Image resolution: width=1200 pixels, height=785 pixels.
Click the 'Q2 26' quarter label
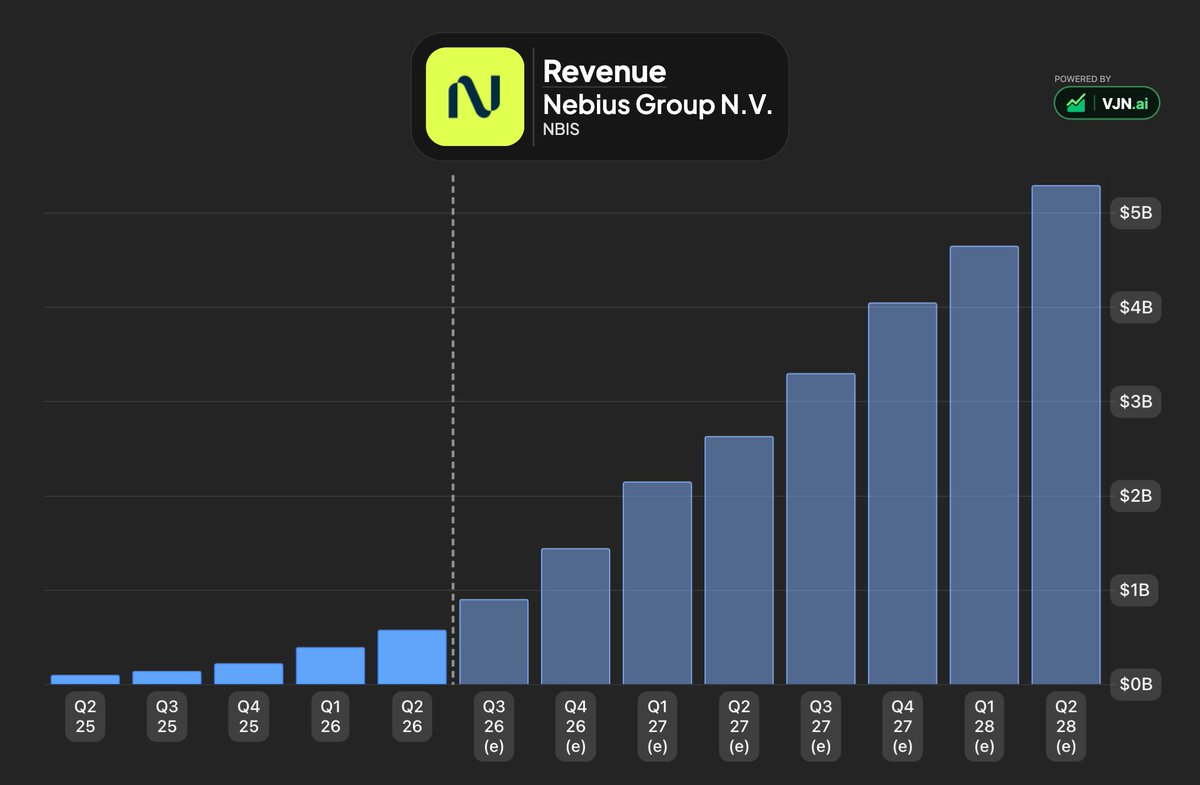click(412, 716)
